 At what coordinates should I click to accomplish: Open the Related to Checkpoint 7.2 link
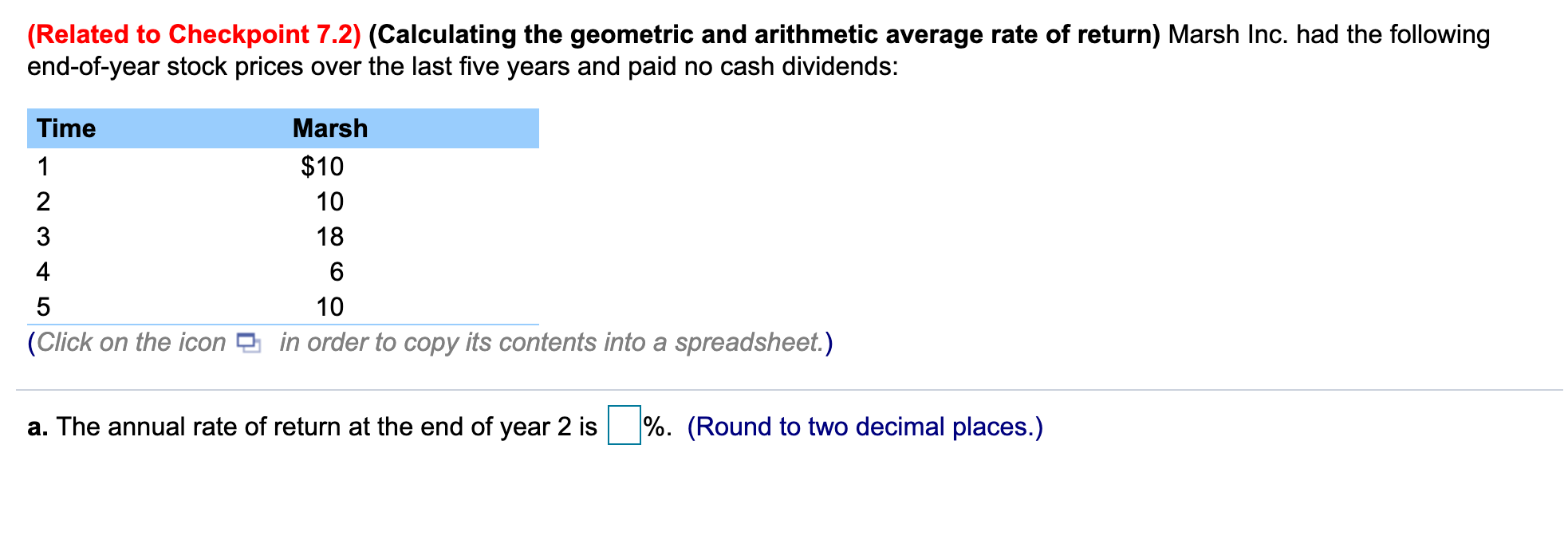click(194, 34)
